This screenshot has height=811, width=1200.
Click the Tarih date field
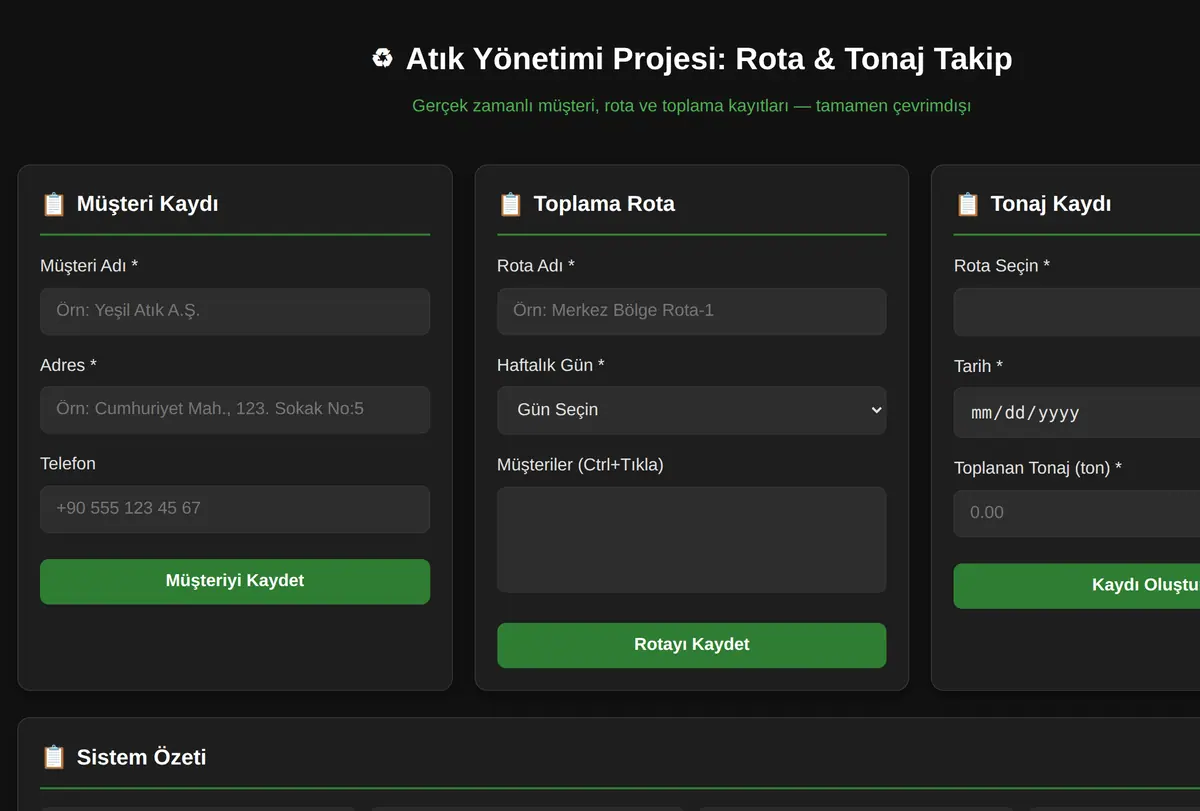1077,413
